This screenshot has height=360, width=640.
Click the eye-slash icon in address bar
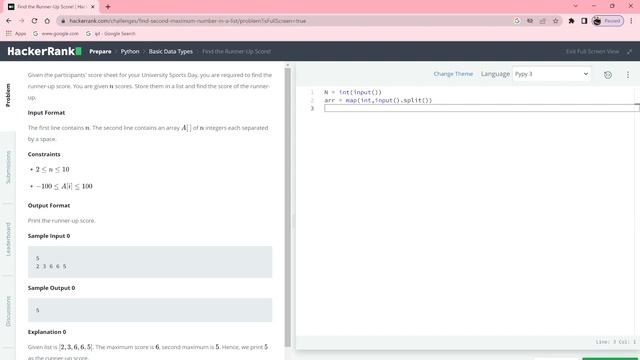pos(530,21)
